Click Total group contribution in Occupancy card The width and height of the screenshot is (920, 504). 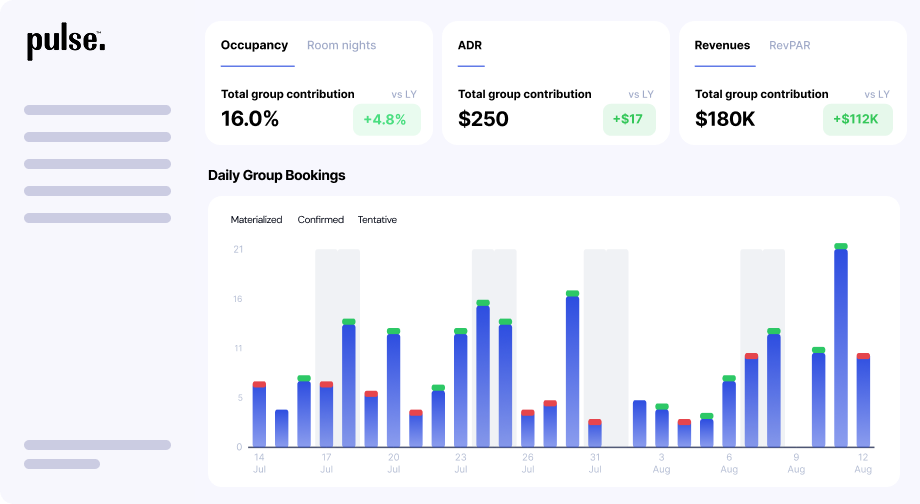[x=288, y=94]
